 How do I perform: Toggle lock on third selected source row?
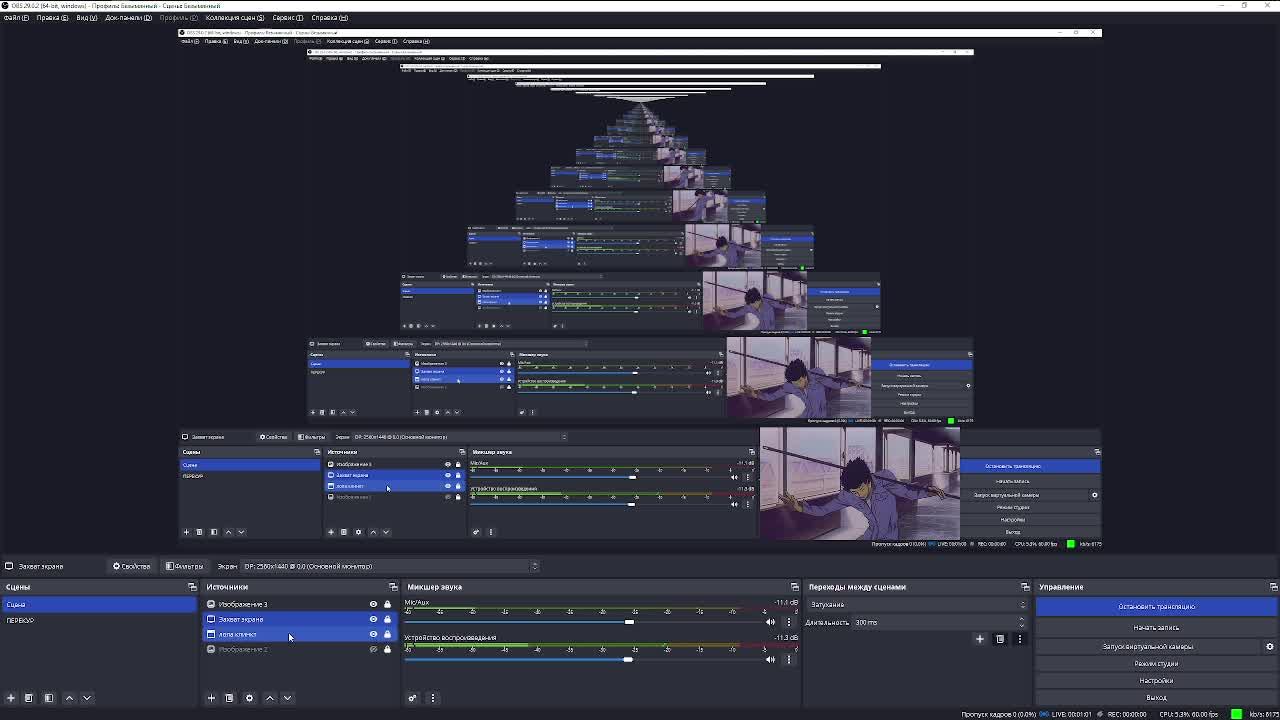click(x=387, y=634)
